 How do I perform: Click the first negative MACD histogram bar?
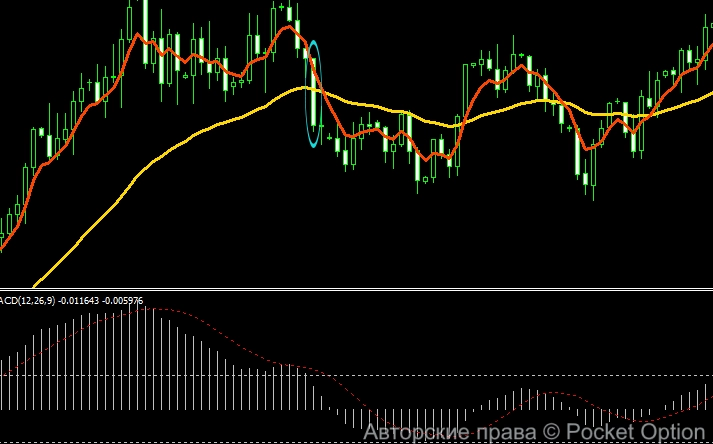coord(337,412)
